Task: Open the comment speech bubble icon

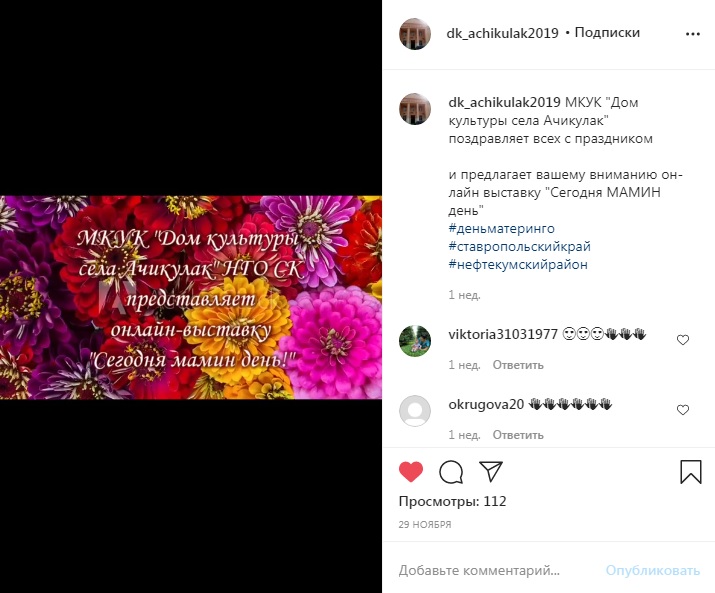Action: pos(451,472)
